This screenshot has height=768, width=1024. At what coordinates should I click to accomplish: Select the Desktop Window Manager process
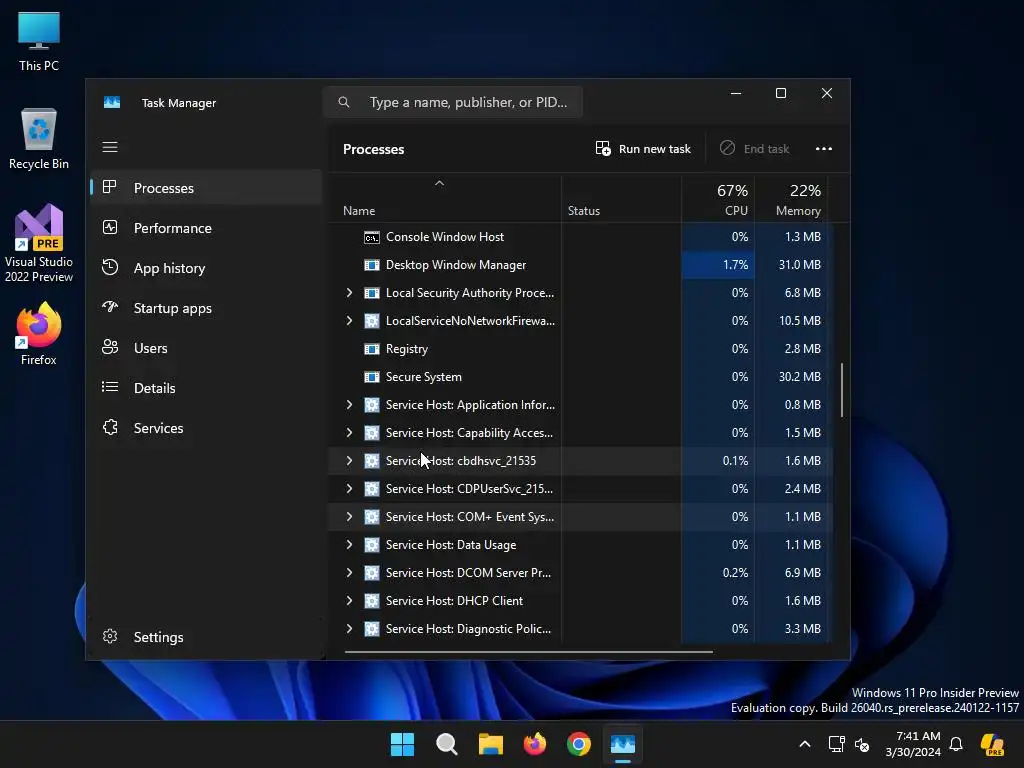(x=579, y=265)
